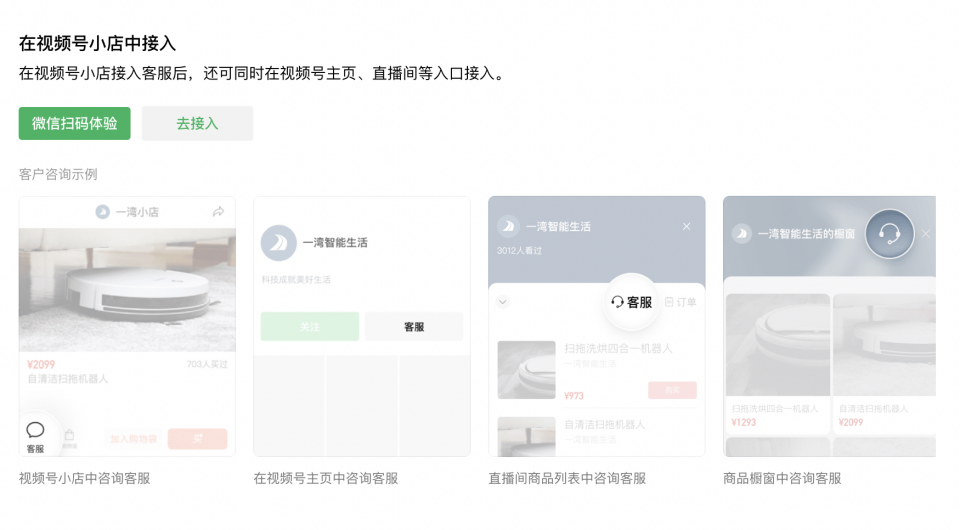Click the 在视频号主页中咨询客服 caption
Viewport: 960px width, 530px height.
(x=326, y=479)
